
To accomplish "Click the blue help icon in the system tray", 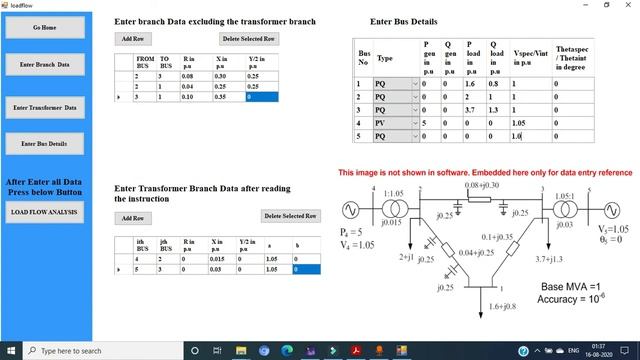I will (523, 351).
